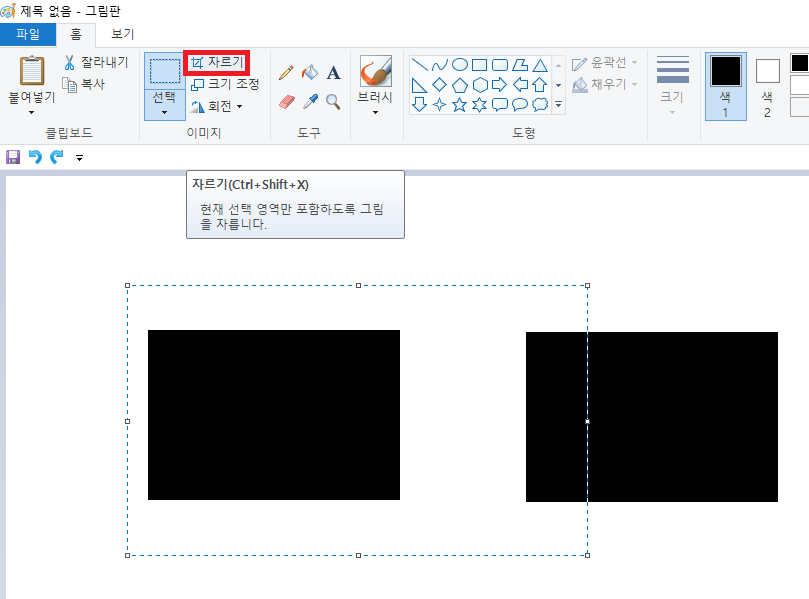Screen dimensions: 809x599
Task: Click 복사 (Copy) button
Action: [x=84, y=84]
